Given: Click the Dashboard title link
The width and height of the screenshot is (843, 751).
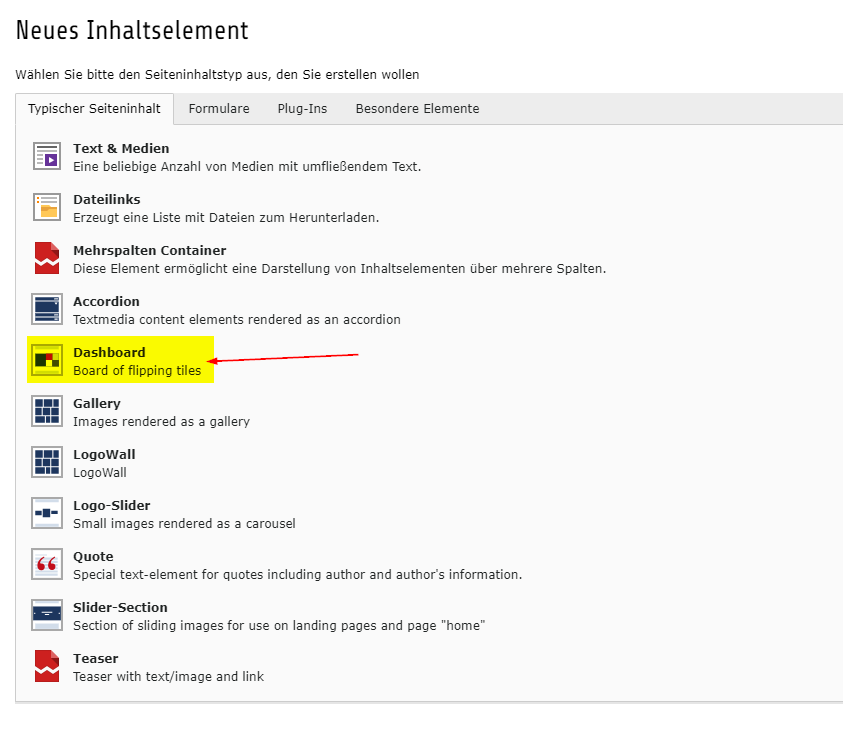Looking at the screenshot, I should (x=109, y=353).
